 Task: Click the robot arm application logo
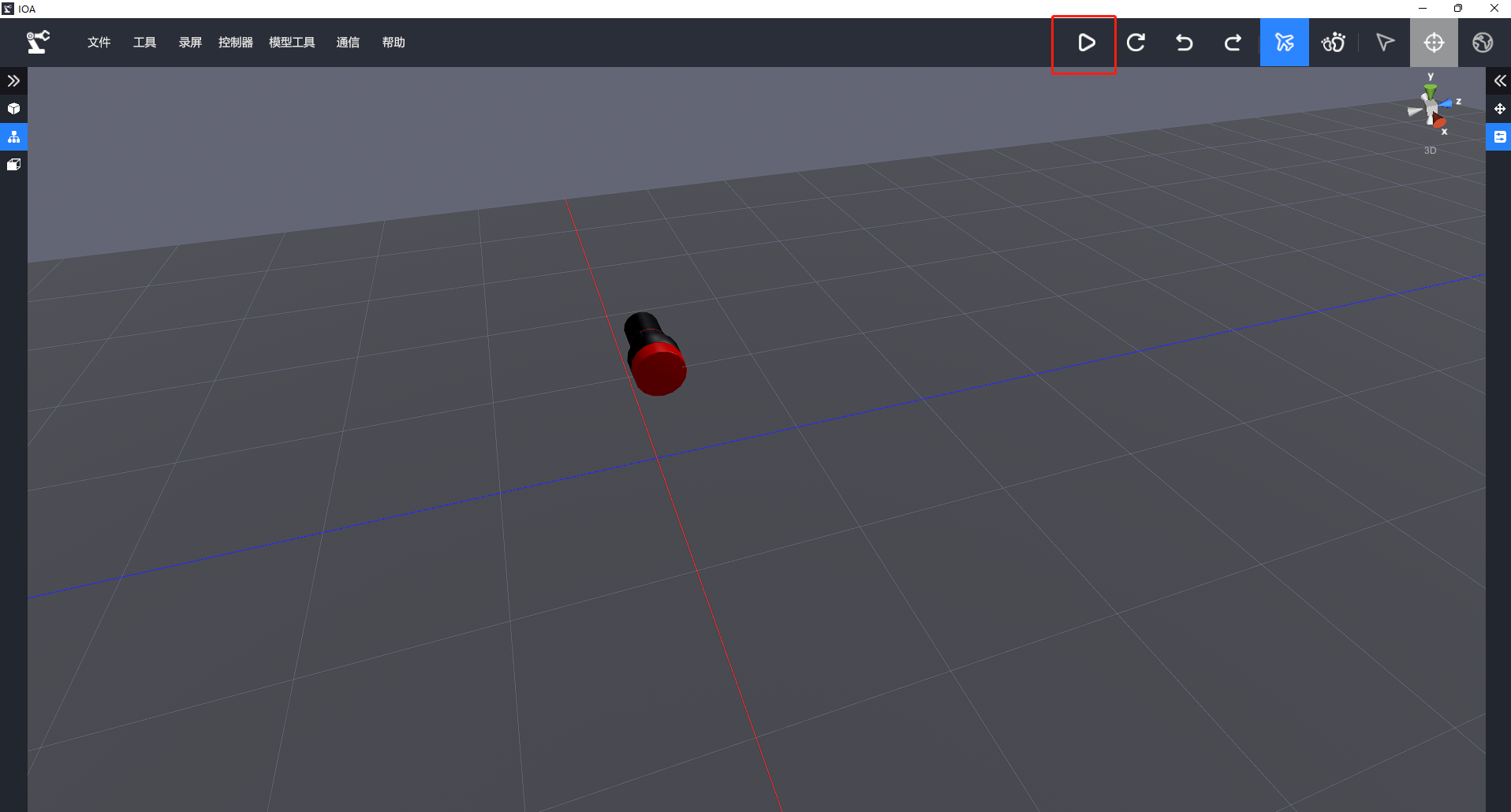point(38,42)
